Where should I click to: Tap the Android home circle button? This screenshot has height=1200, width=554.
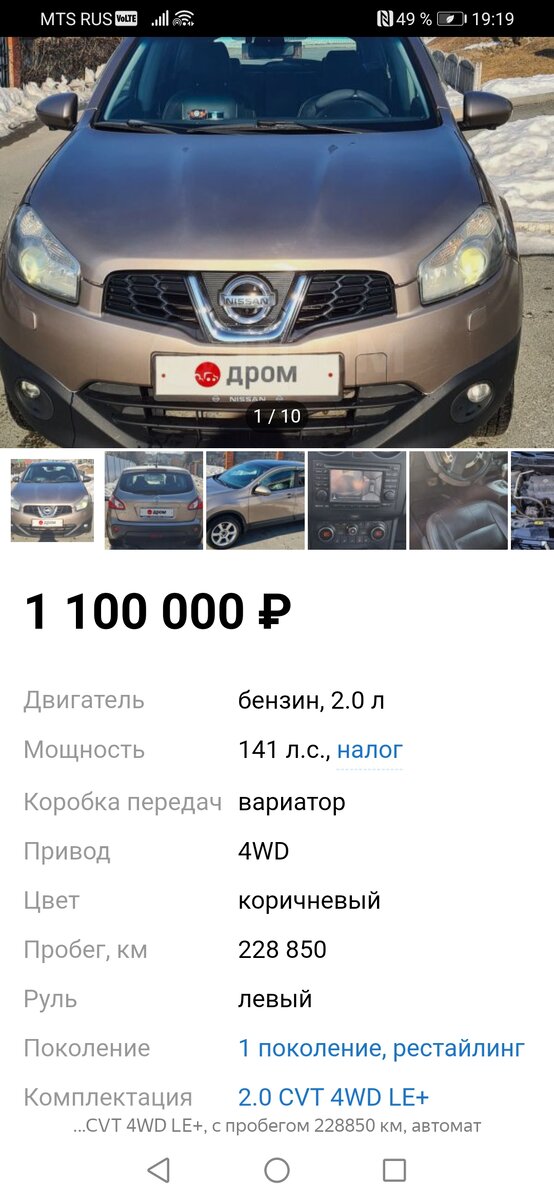click(x=277, y=1170)
